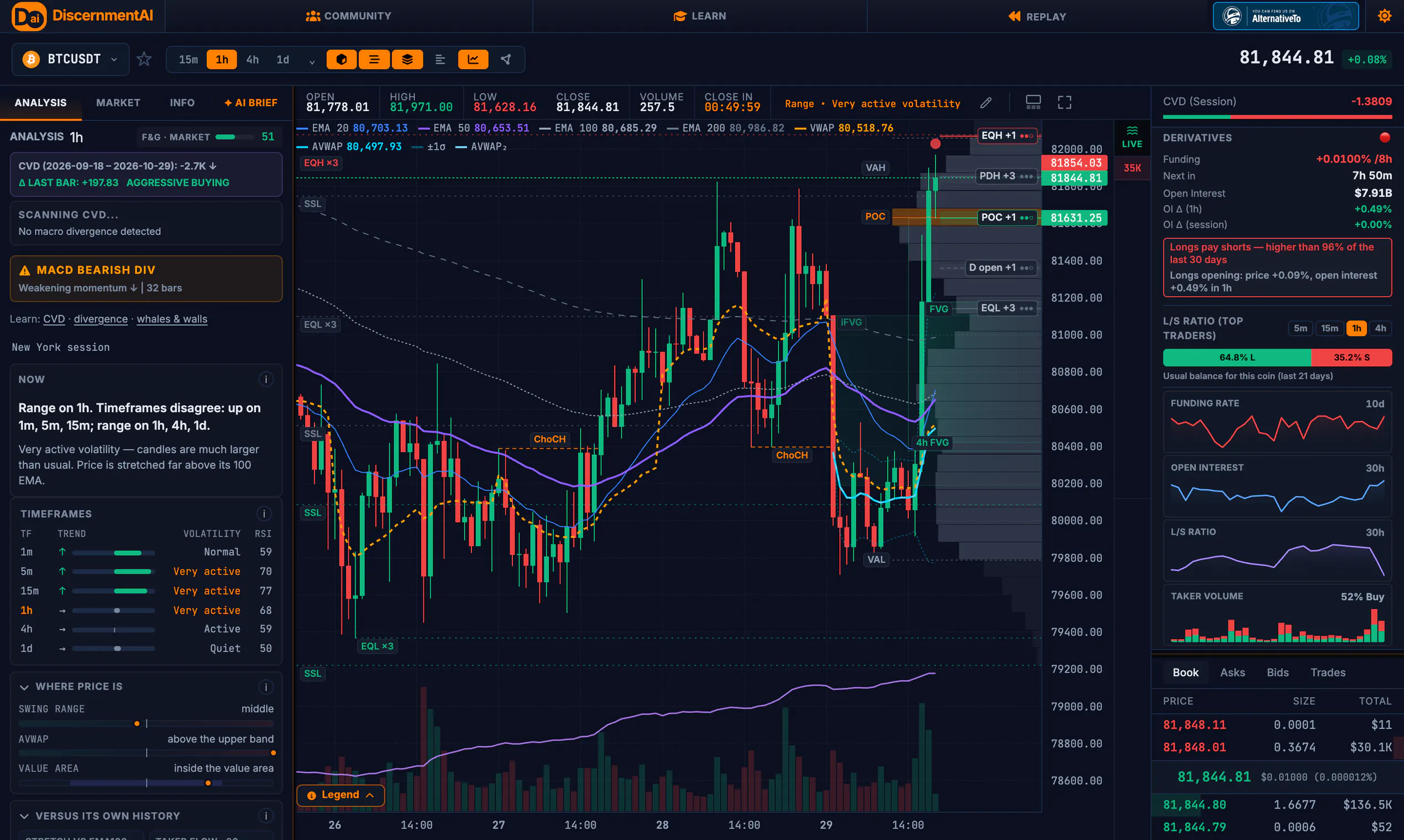Image resolution: width=1404 pixels, height=840 pixels.
Task: Switch chart to 4h timeframe
Action: coord(253,60)
